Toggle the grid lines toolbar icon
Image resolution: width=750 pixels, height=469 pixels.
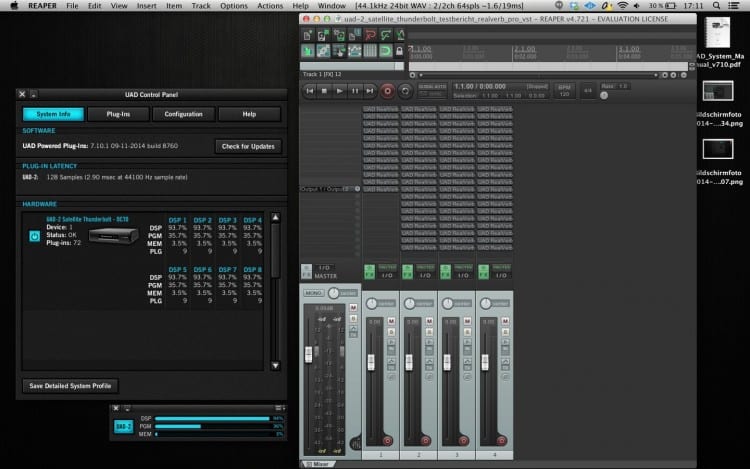point(370,51)
